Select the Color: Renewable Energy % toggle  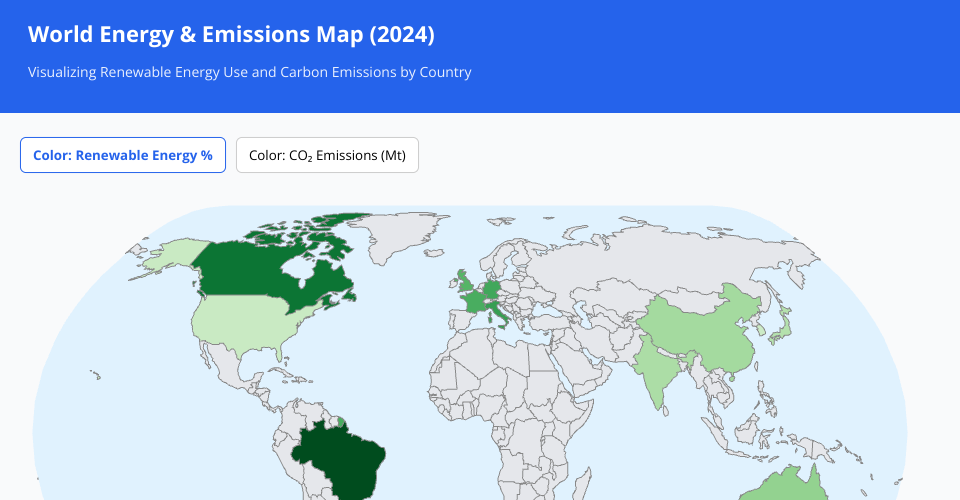point(123,155)
